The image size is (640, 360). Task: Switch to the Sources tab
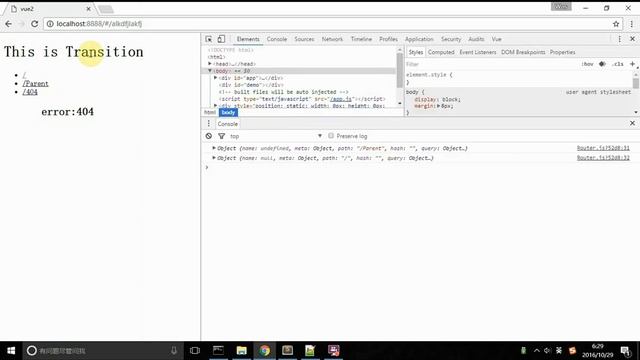304,39
